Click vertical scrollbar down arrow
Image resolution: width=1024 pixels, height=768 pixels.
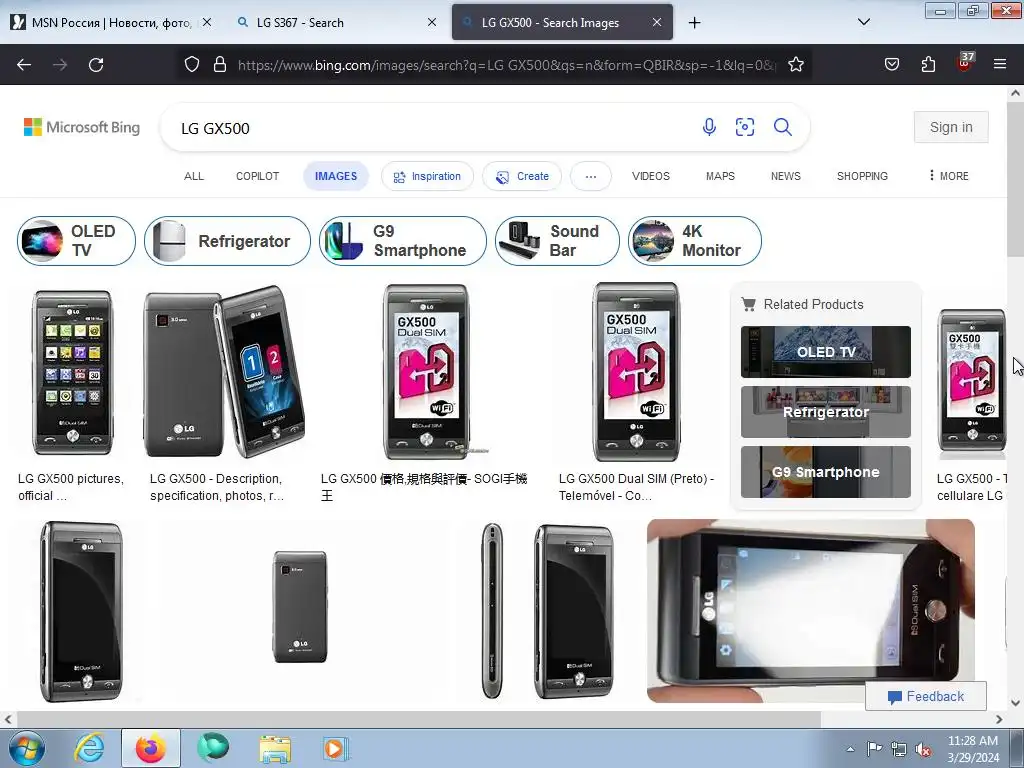[x=1016, y=703]
